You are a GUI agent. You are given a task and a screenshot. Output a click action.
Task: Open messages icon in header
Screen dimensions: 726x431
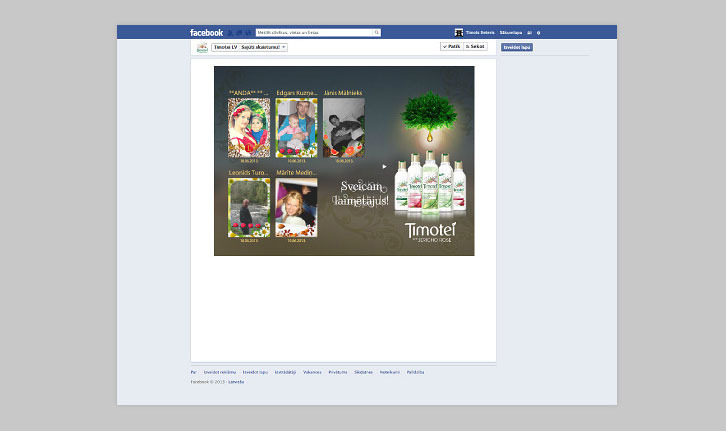pos(239,33)
